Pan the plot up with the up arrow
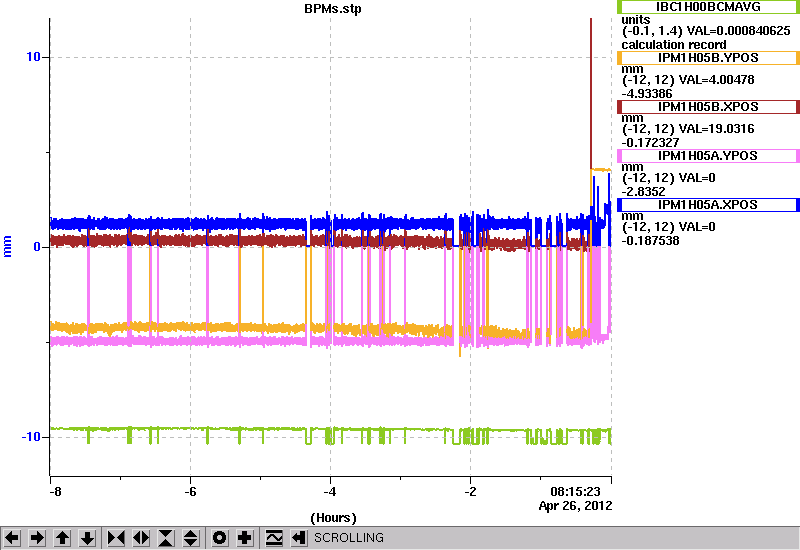The height and width of the screenshot is (550, 800). (x=62, y=538)
